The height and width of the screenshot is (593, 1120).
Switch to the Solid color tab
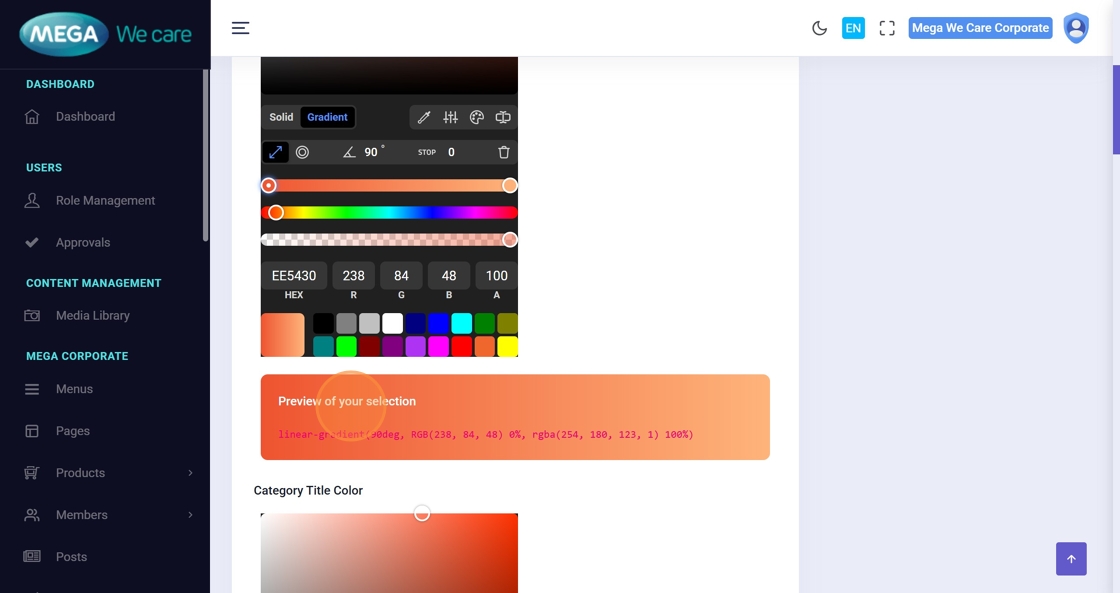point(281,117)
